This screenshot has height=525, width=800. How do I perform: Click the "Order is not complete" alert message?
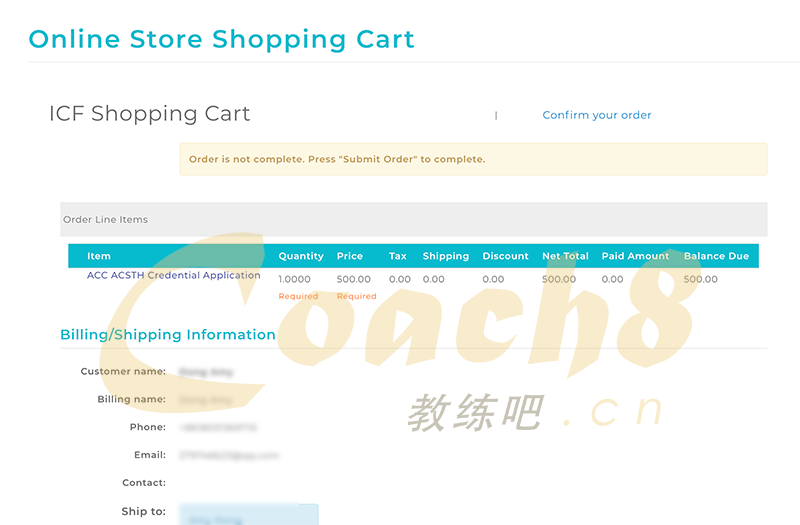coord(337,159)
